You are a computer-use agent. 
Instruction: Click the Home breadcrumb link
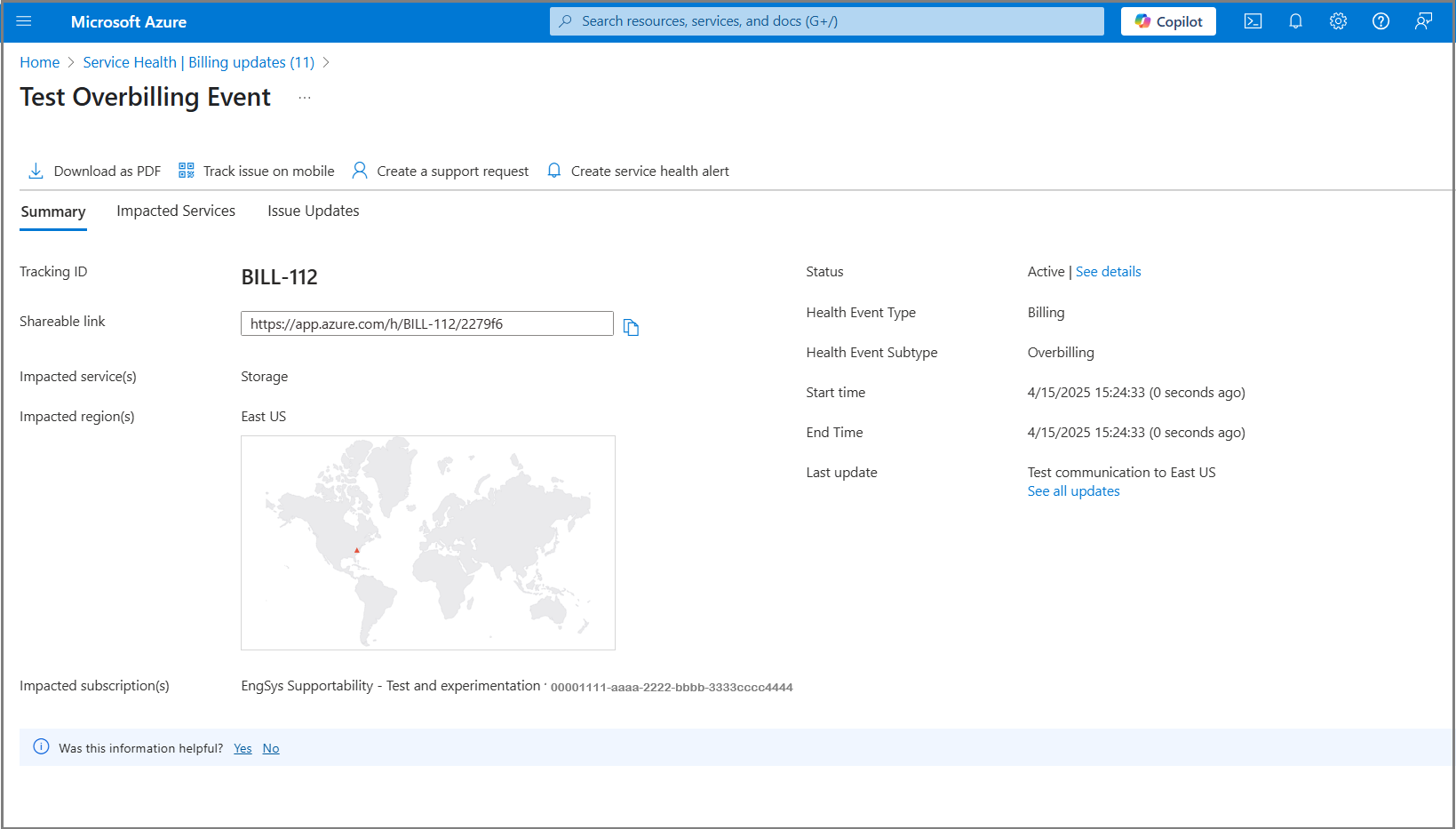(x=39, y=62)
